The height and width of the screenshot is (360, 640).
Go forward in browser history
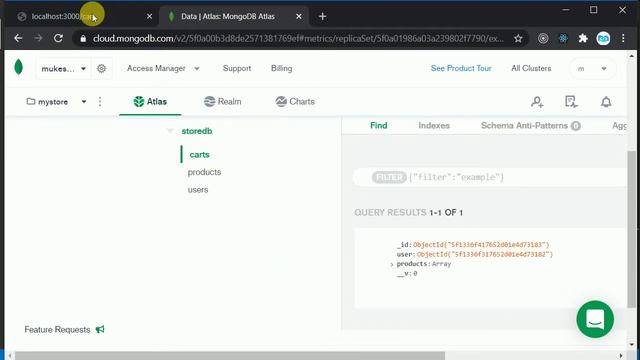pos(38,38)
